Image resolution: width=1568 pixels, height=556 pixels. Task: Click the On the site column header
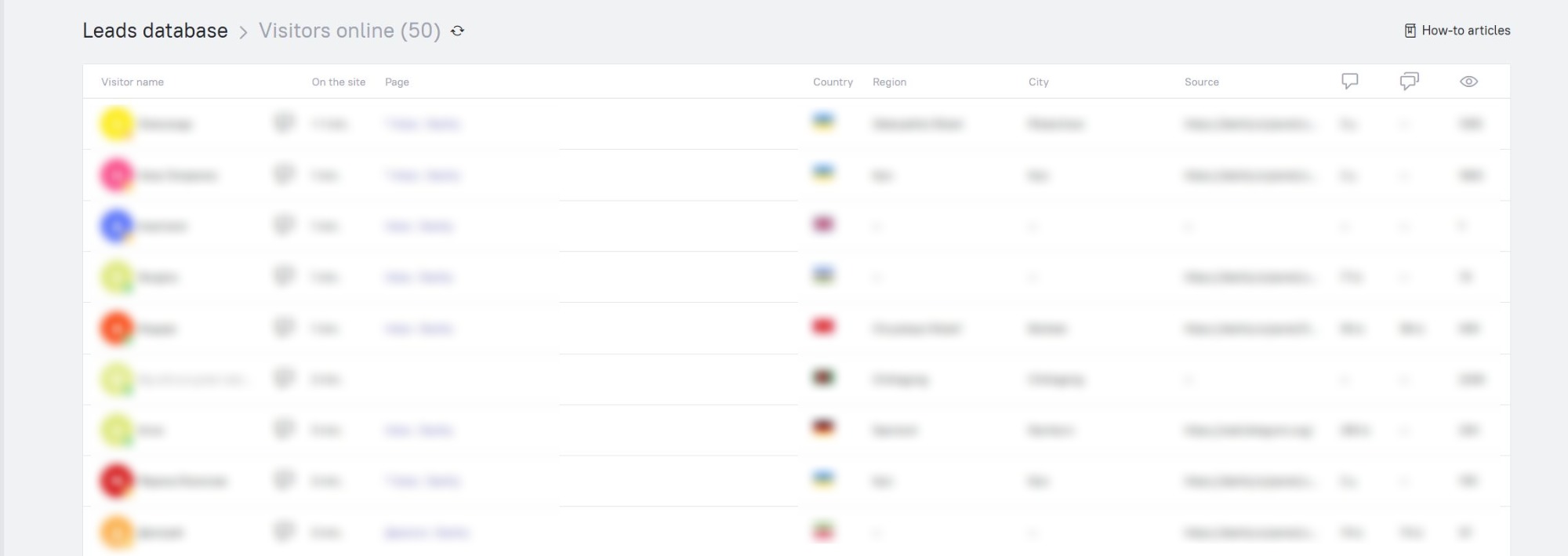click(339, 82)
